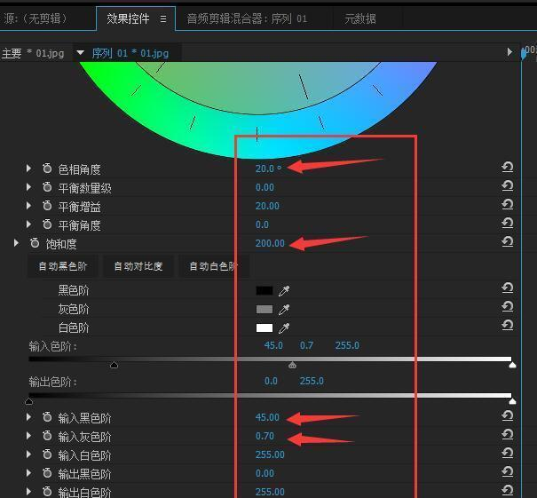The height and width of the screenshot is (499, 537).
Task: Toggle animation stopwatch for 输入白色阶
Action: coord(47,454)
